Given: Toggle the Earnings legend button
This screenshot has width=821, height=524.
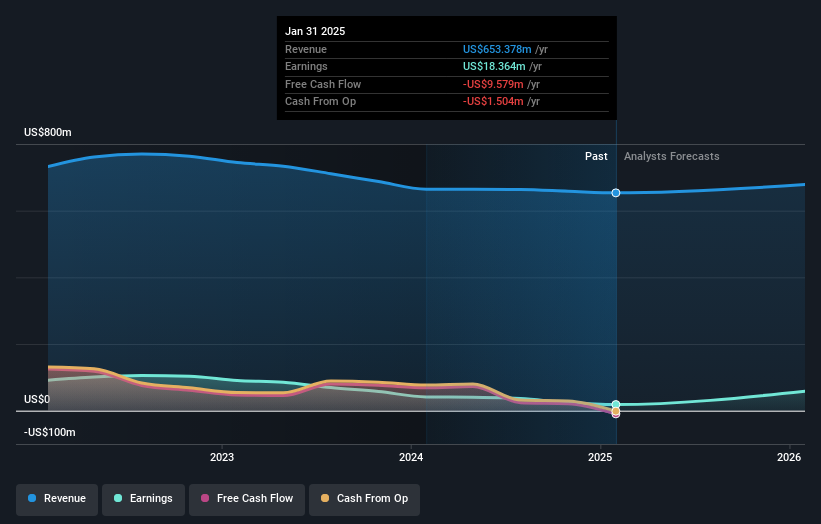Looking at the screenshot, I should (x=143, y=499).
